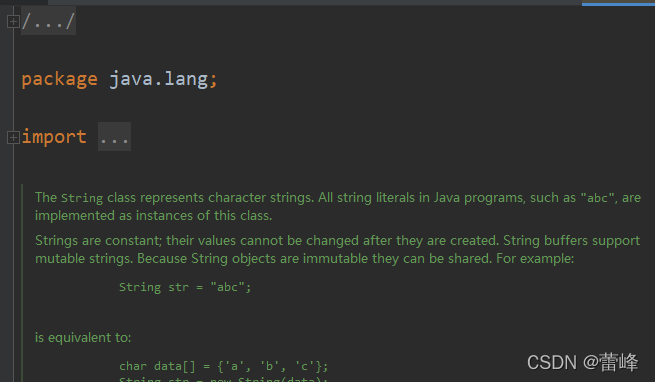
Task: Expand the folded /.../ comment block
Action: click(x=13, y=21)
